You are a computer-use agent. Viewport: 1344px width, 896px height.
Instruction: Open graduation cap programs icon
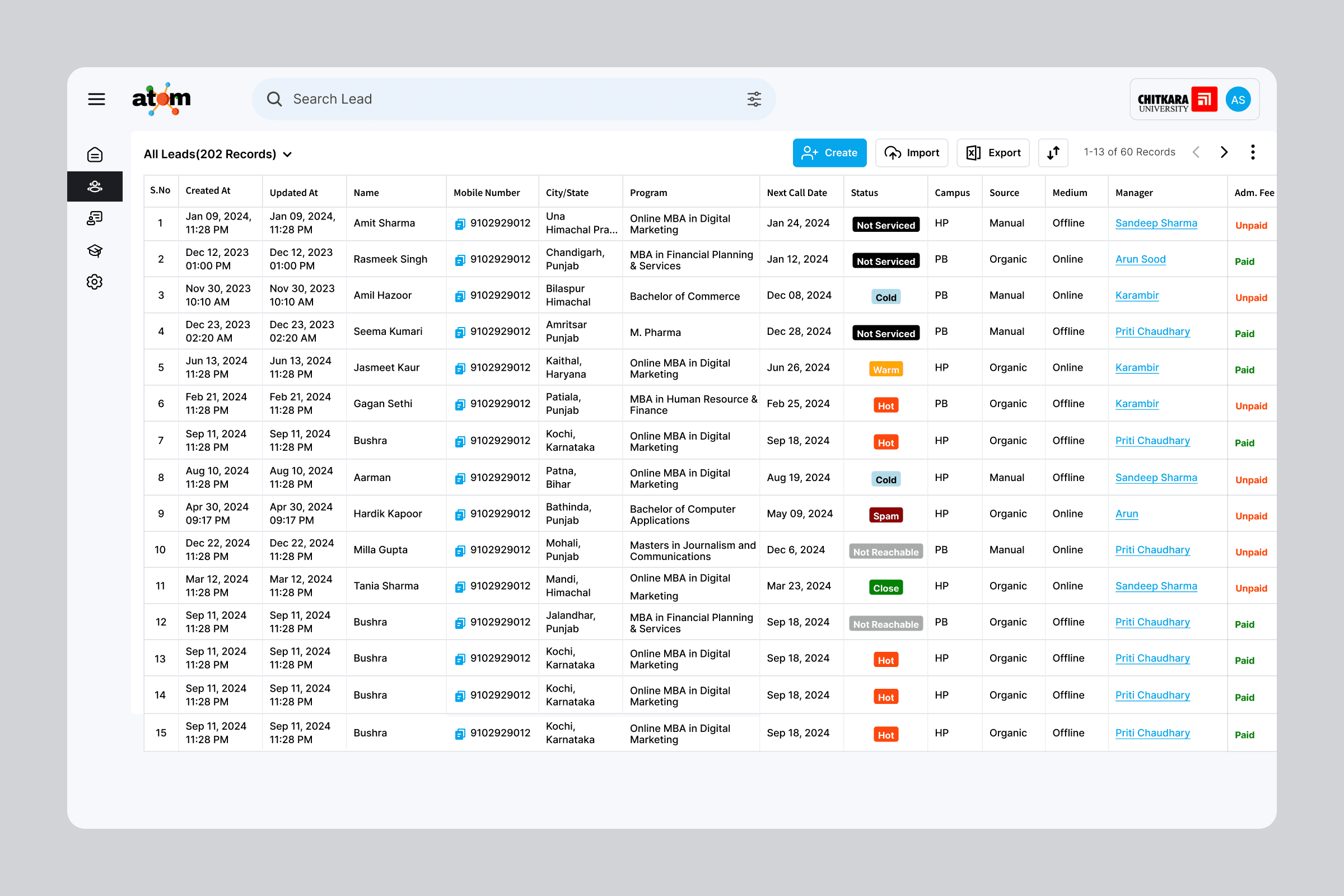pos(95,250)
